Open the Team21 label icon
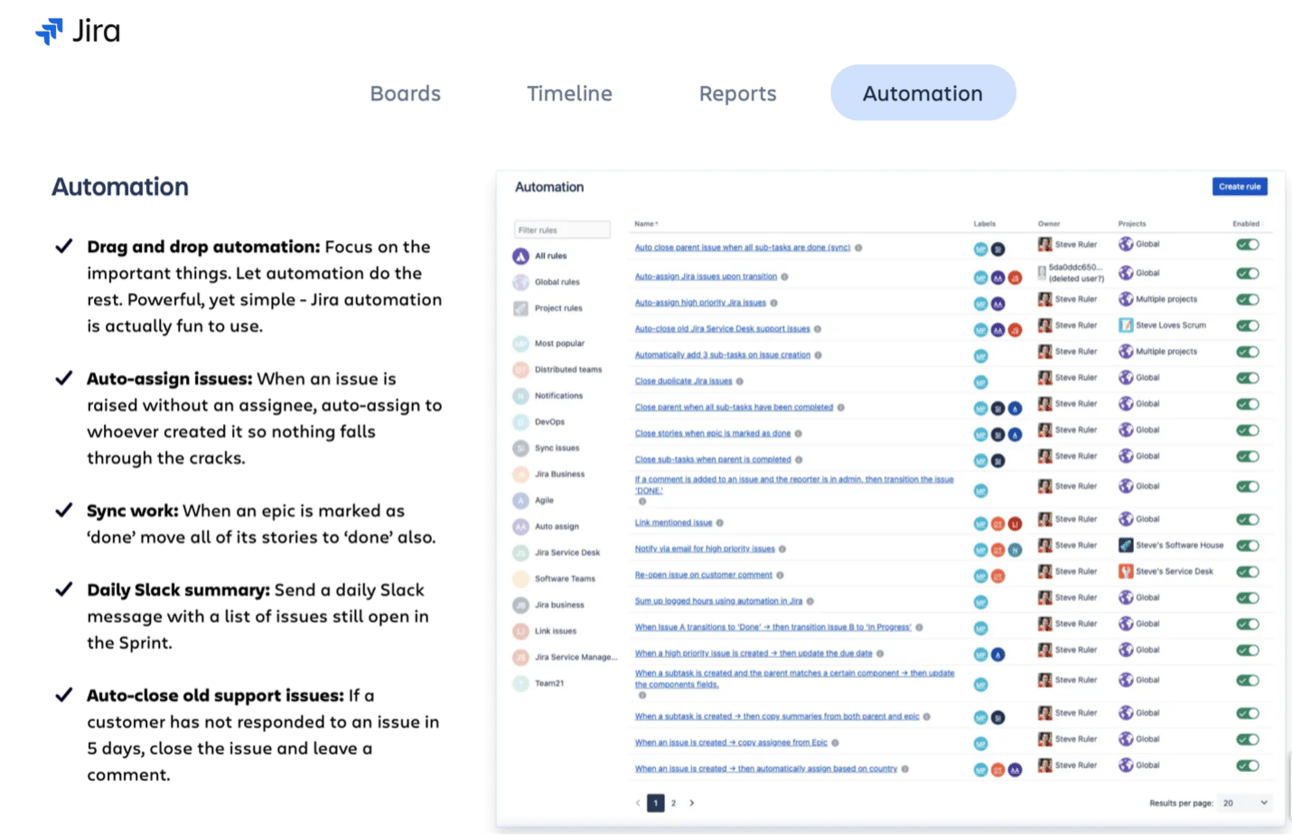 point(521,683)
